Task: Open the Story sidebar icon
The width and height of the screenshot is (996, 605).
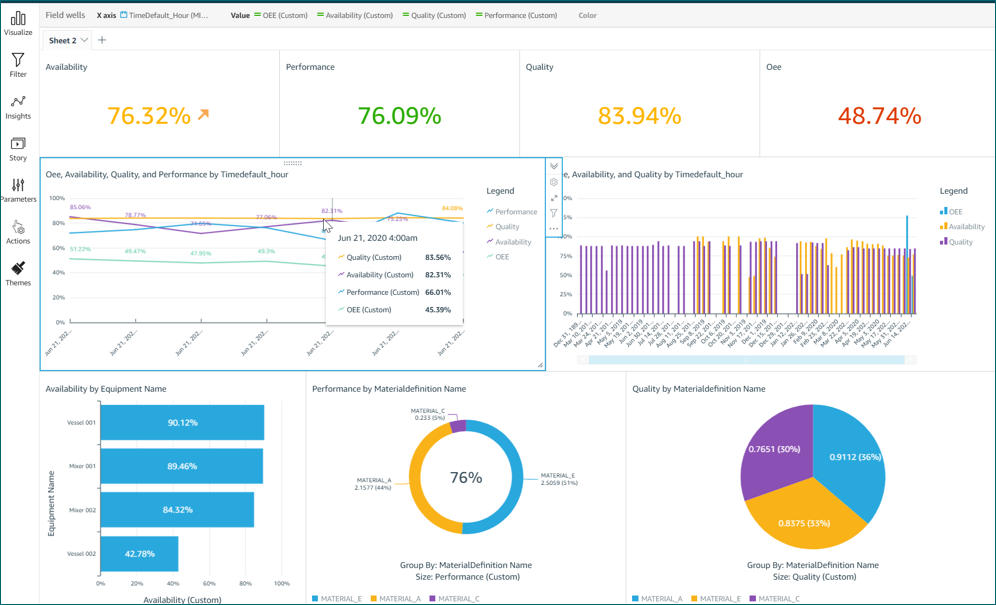Action: [18, 149]
